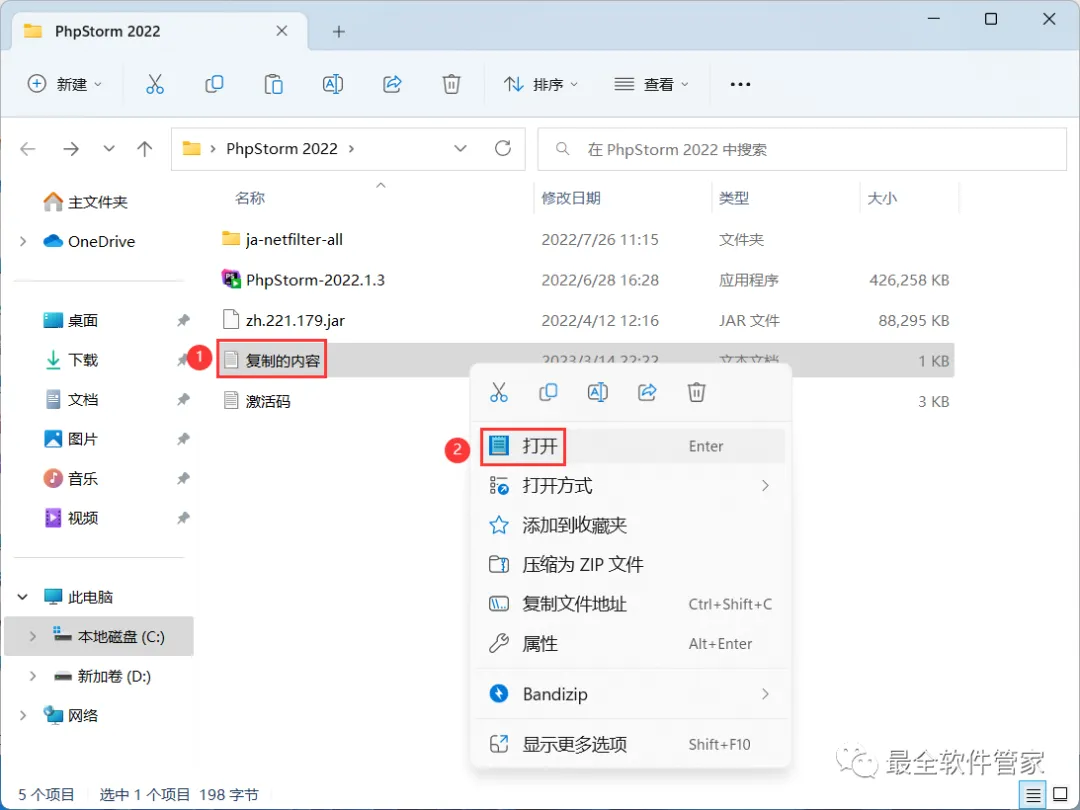Click the Cut icon in the top toolbar
Viewport: 1080px width, 810px height.
(x=155, y=84)
